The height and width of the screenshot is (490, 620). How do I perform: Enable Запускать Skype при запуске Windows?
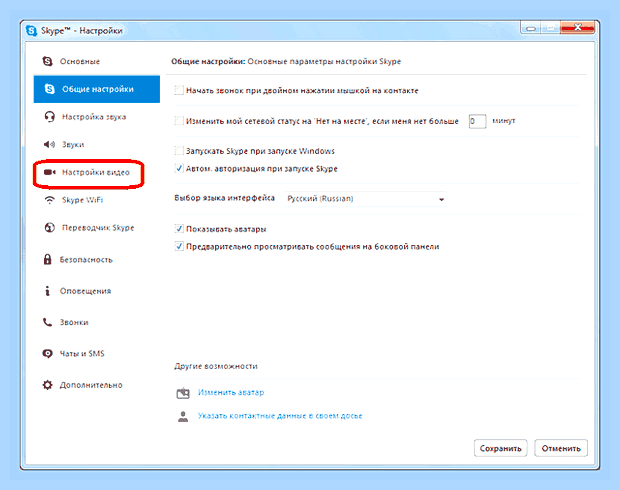tap(179, 151)
